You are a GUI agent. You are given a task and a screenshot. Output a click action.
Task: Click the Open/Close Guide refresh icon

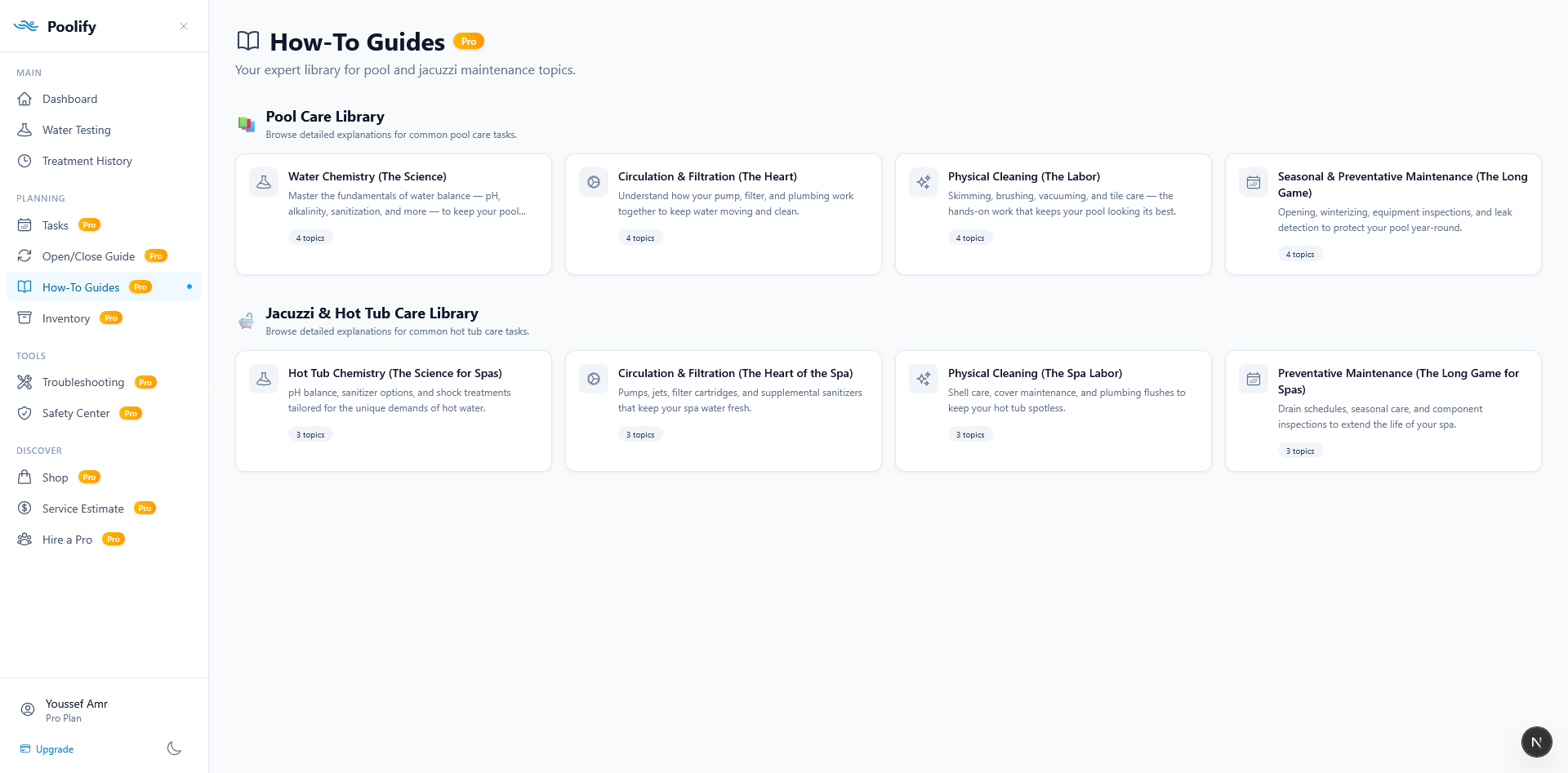[24, 256]
